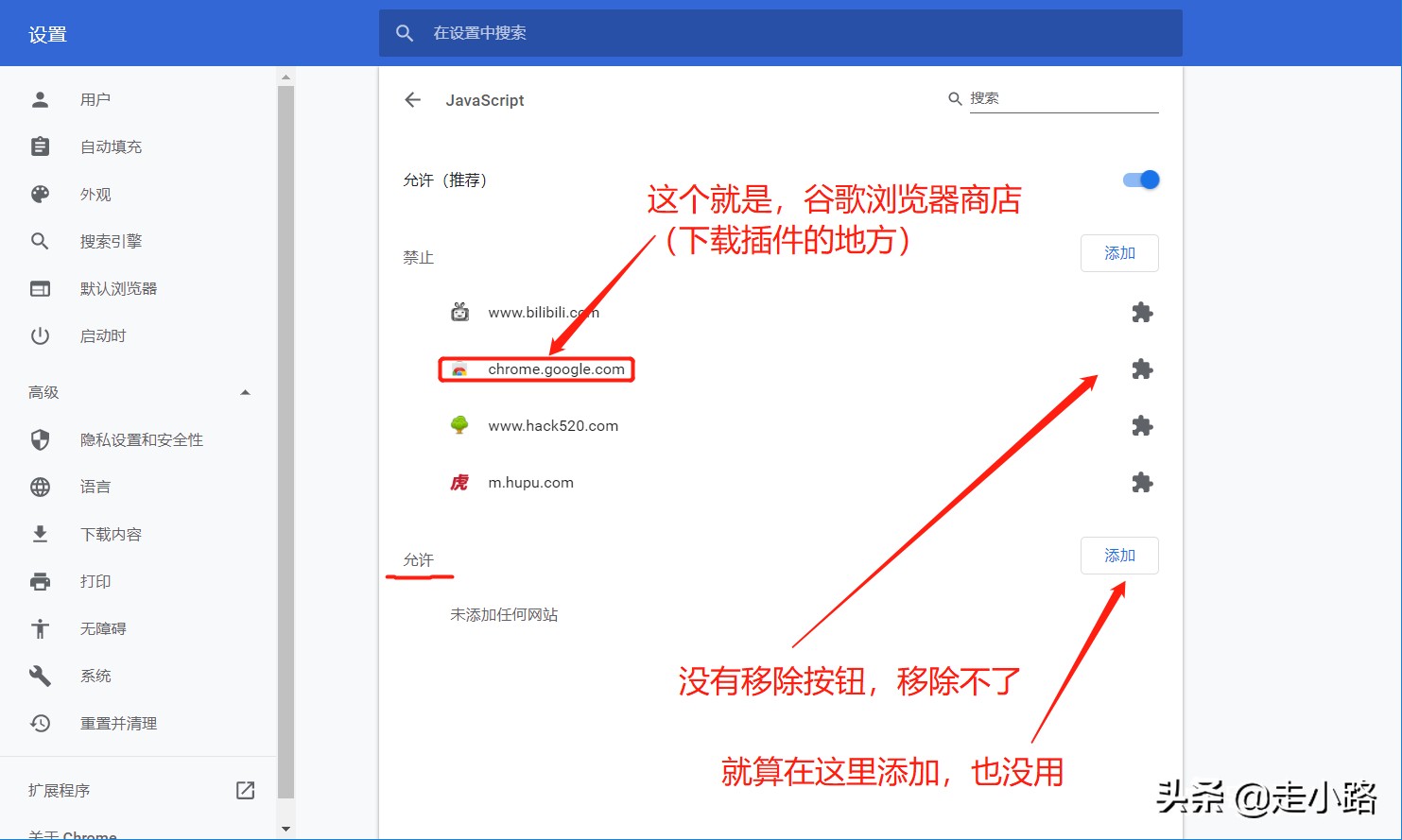This screenshot has width=1402, height=840.
Task: Click the puzzle icon next to www.bilibili.com
Action: 1142,312
